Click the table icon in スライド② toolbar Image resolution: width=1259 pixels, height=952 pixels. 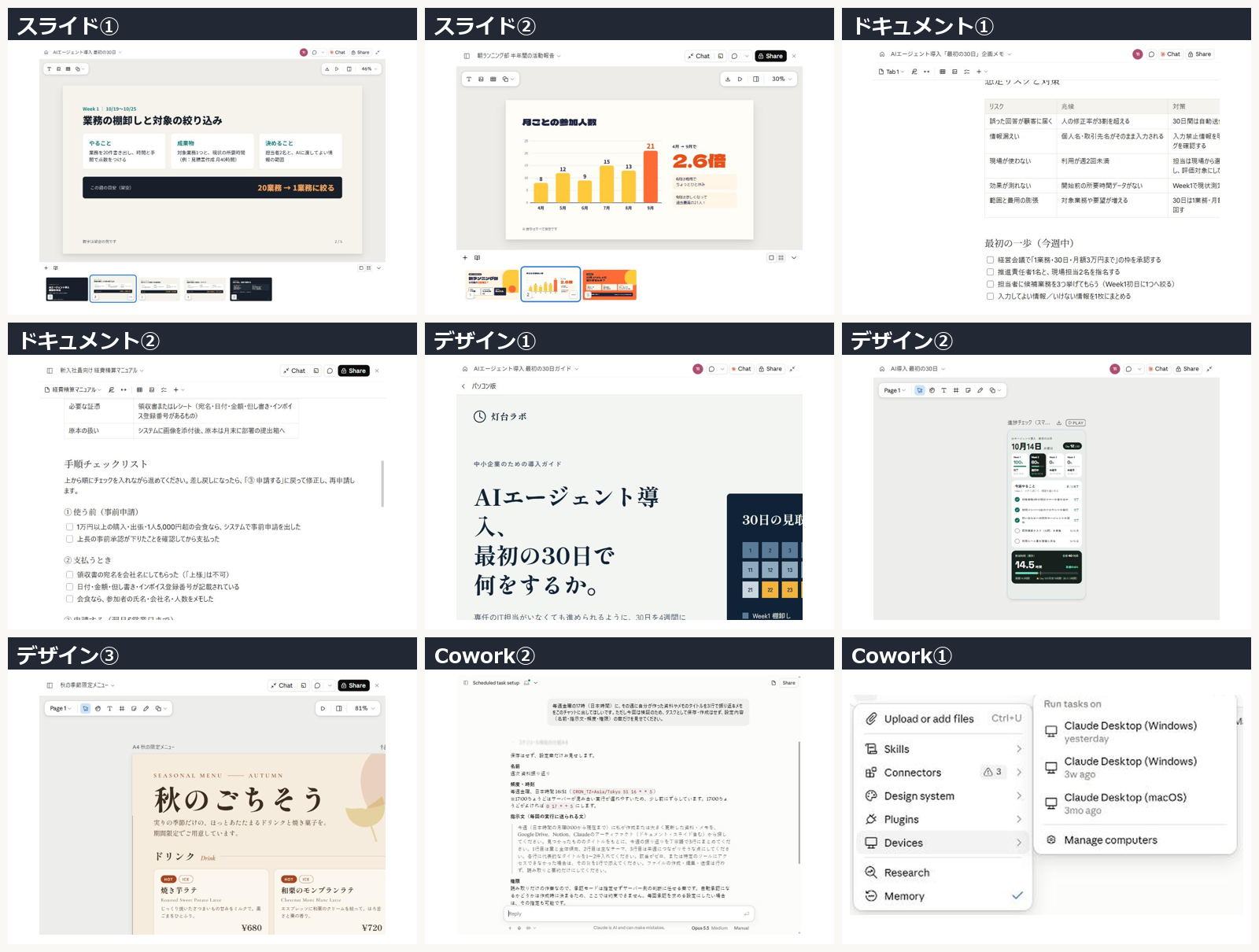(493, 79)
